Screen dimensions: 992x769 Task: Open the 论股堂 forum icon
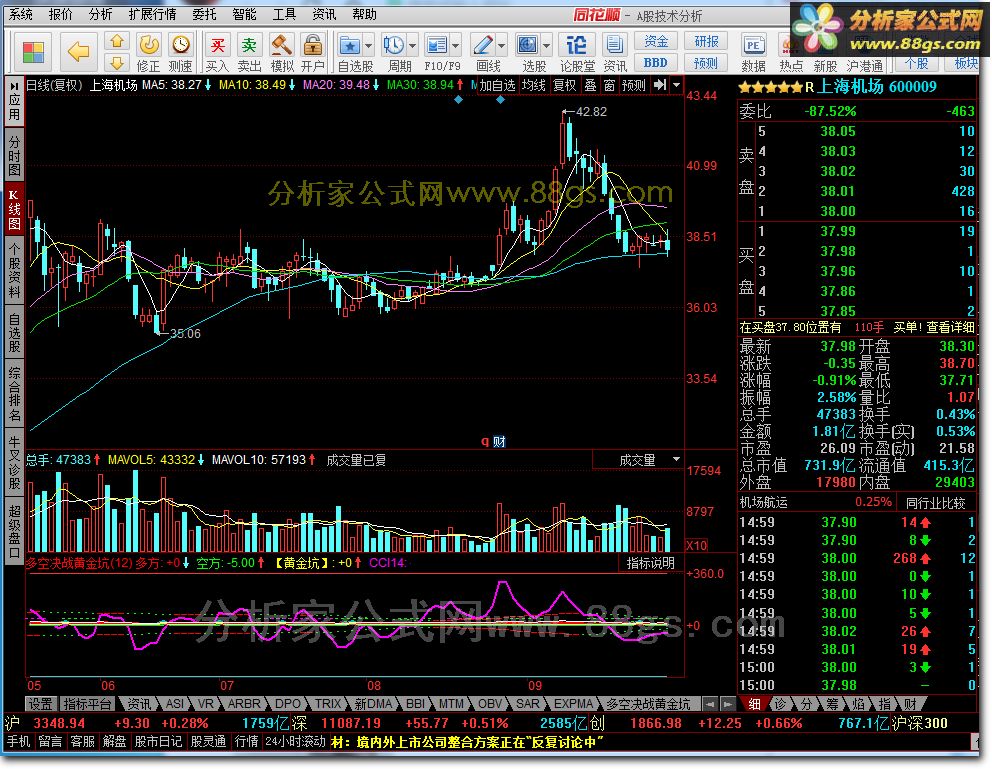pyautogui.click(x=576, y=45)
